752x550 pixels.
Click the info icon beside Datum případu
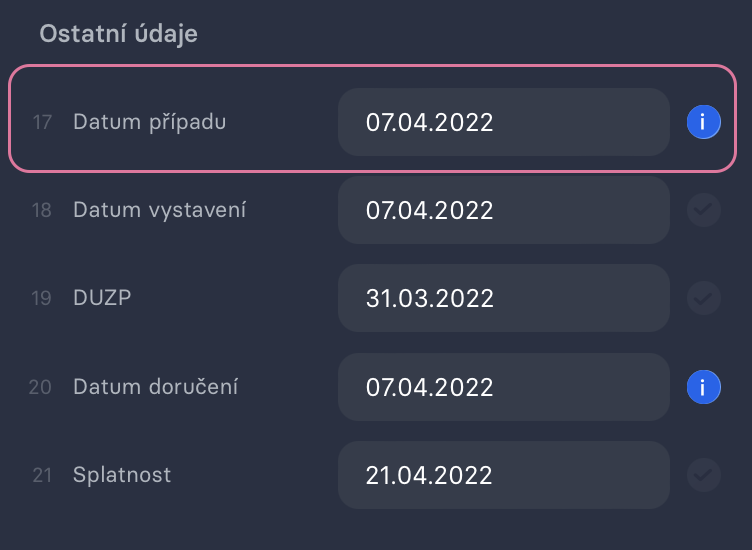(704, 122)
